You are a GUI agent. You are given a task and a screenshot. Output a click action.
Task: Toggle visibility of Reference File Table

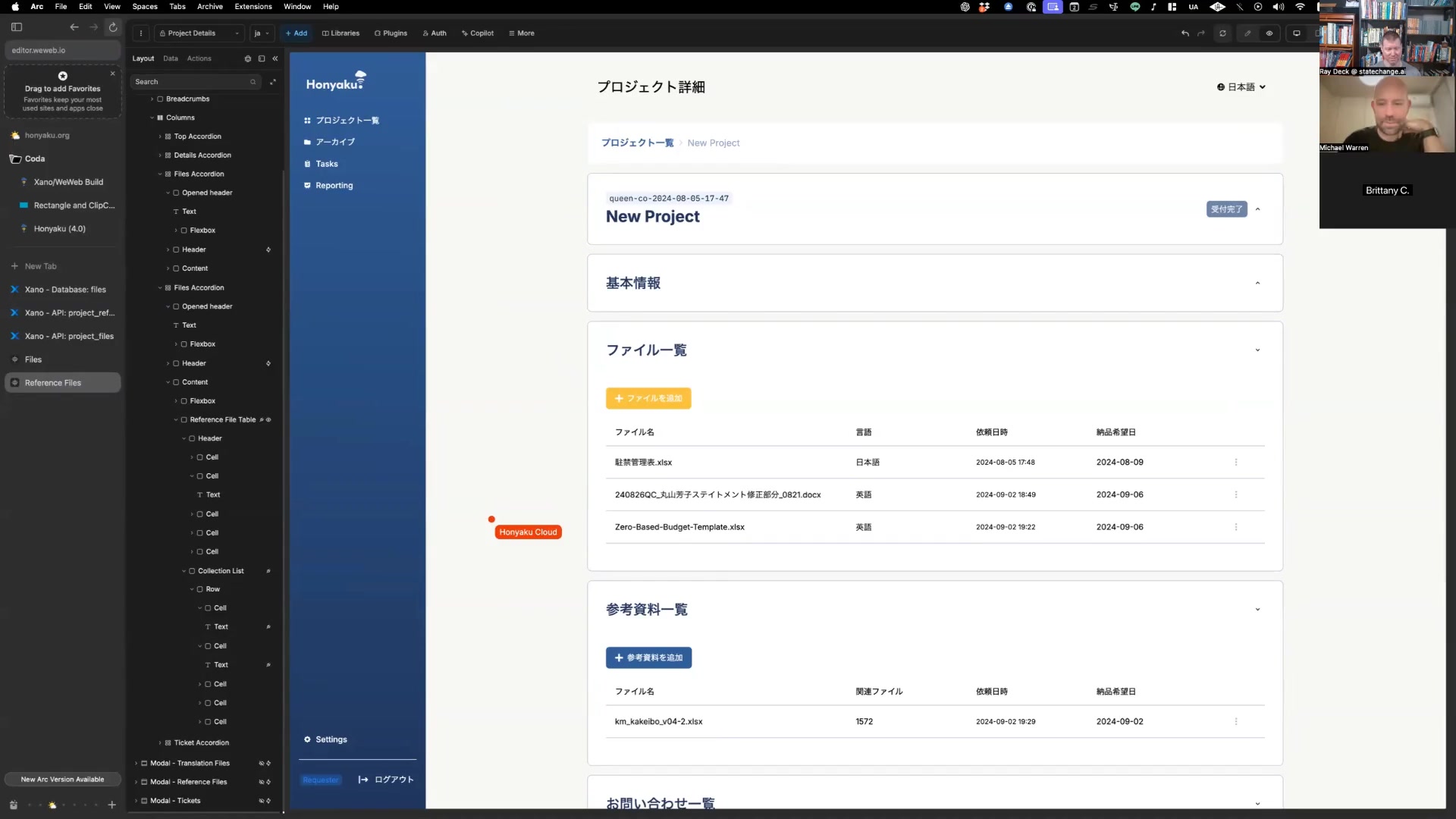(268, 419)
